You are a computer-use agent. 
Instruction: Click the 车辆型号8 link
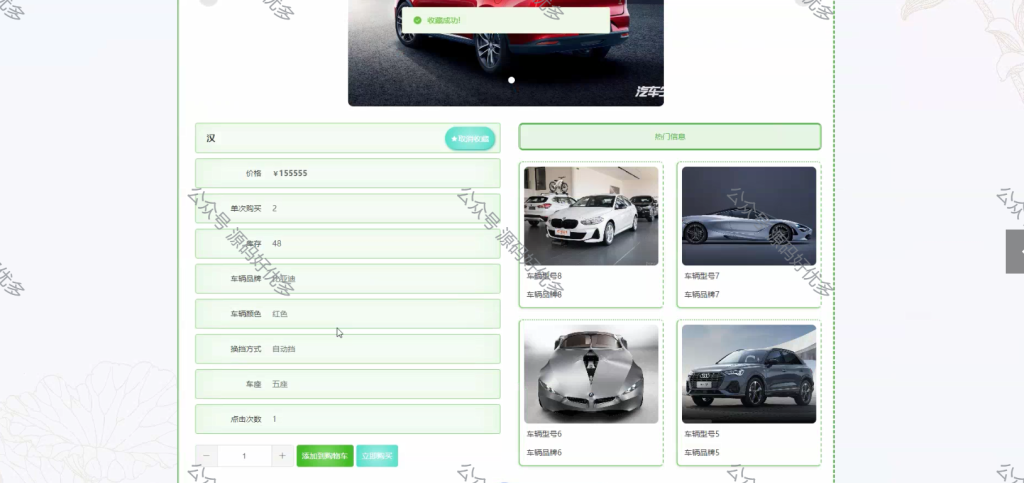click(x=544, y=276)
